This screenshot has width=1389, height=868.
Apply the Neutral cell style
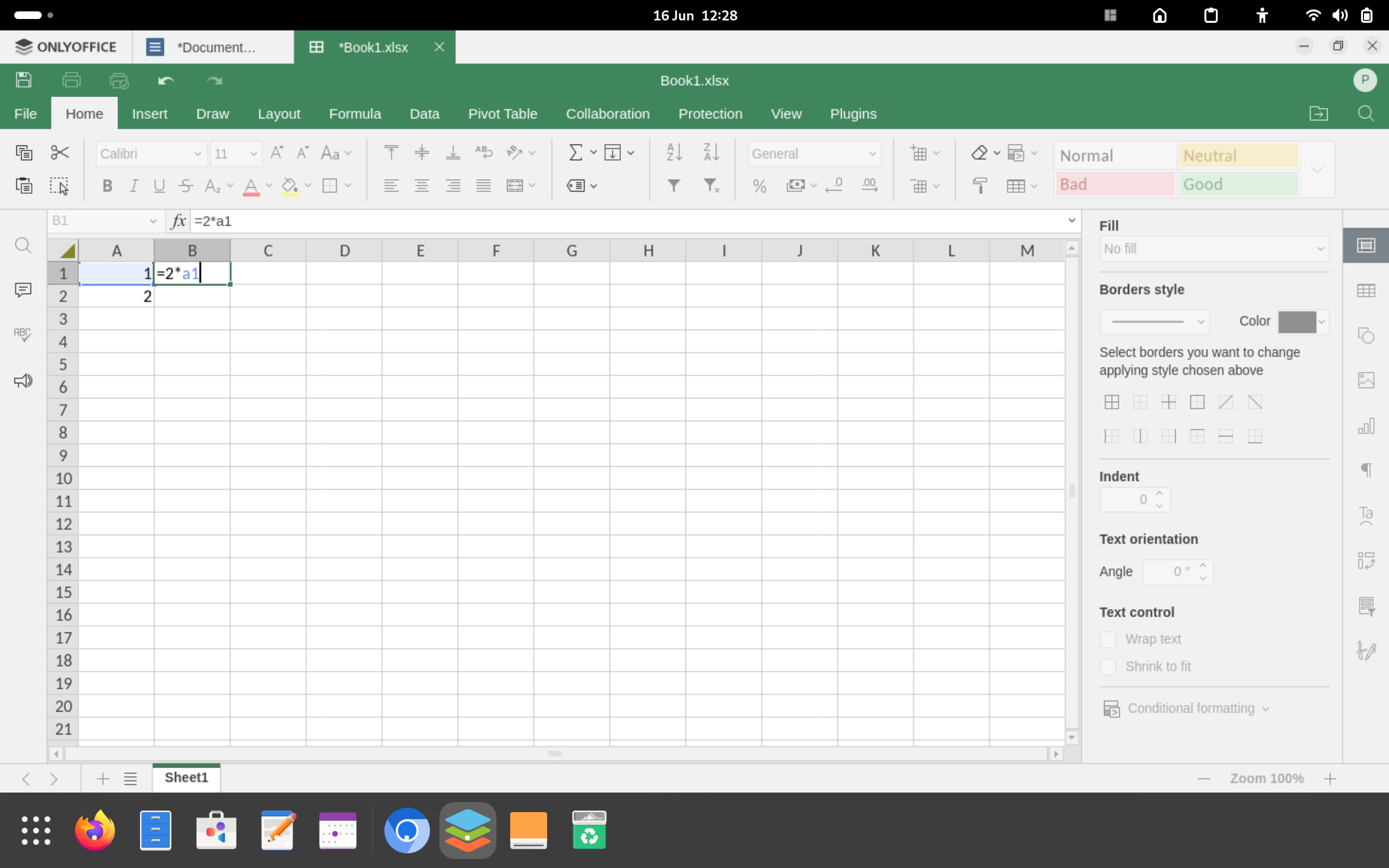pyautogui.click(x=1238, y=156)
